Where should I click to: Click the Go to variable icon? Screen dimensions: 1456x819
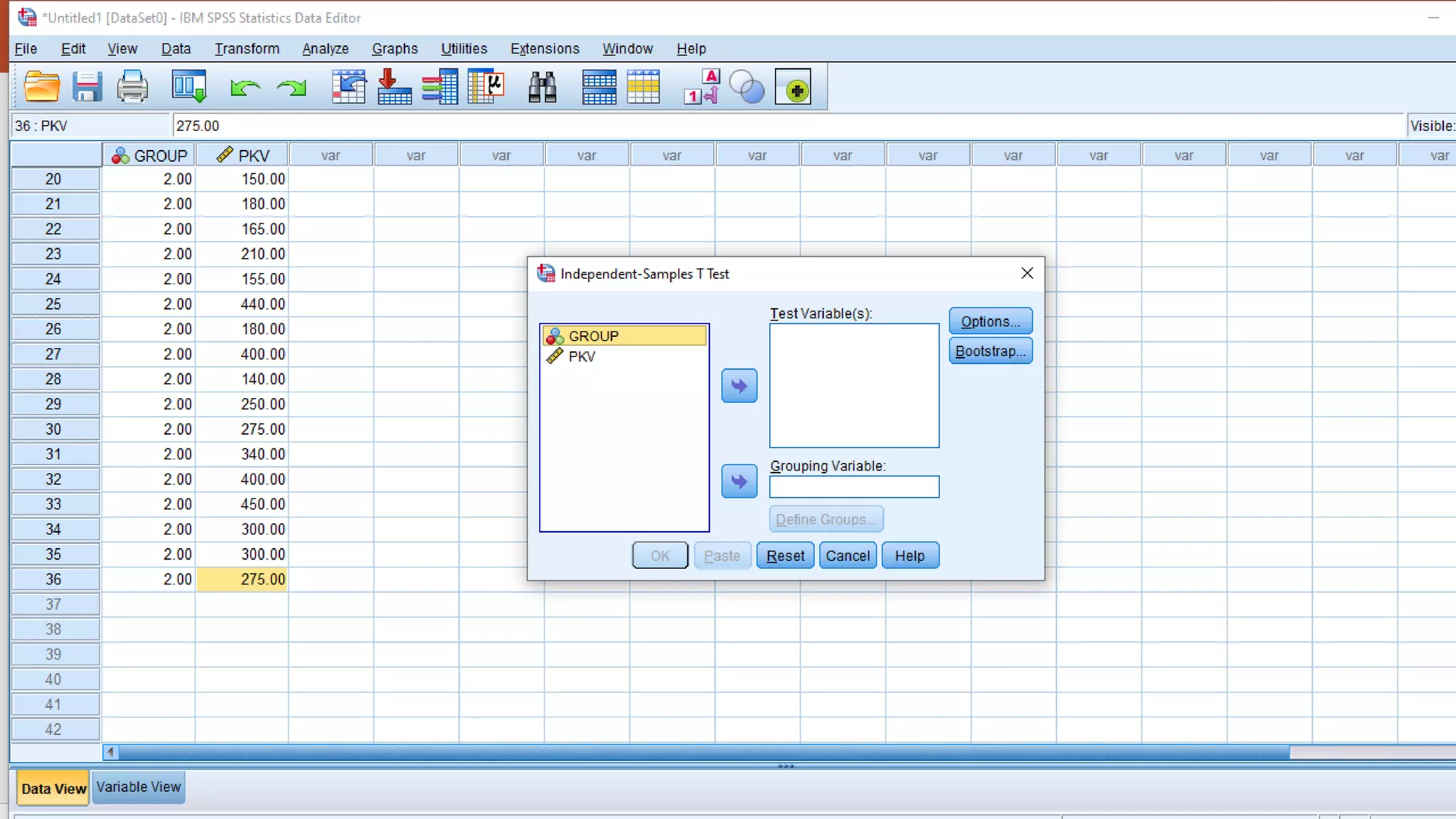395,87
